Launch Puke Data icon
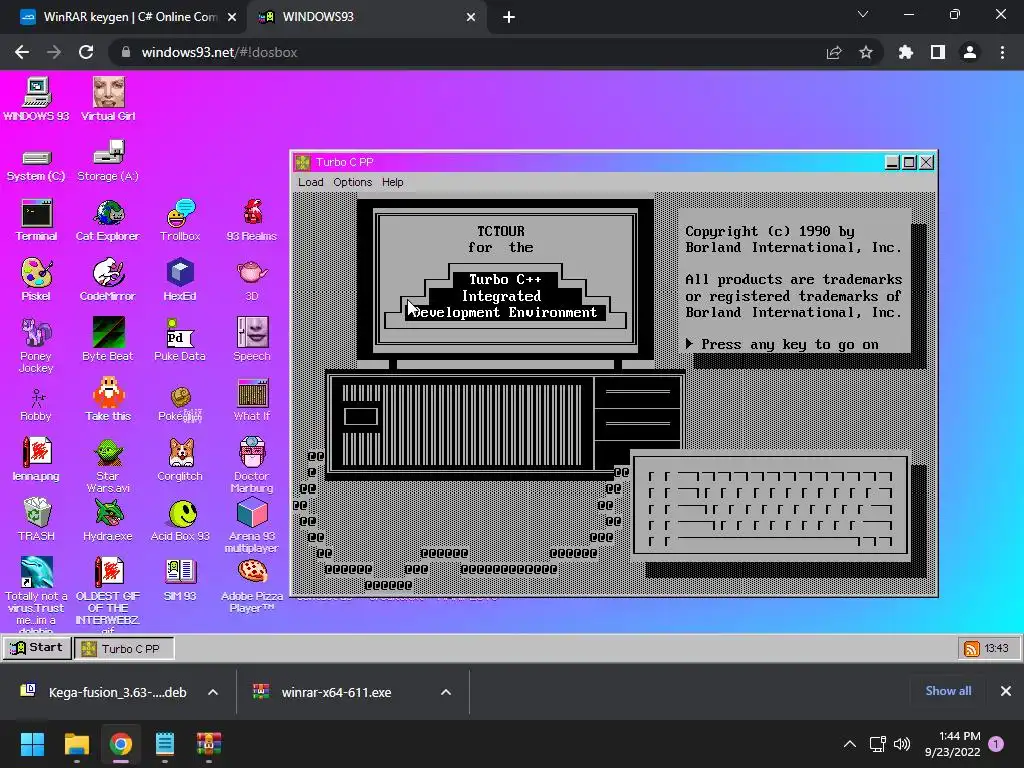1024x768 pixels. pos(180,340)
